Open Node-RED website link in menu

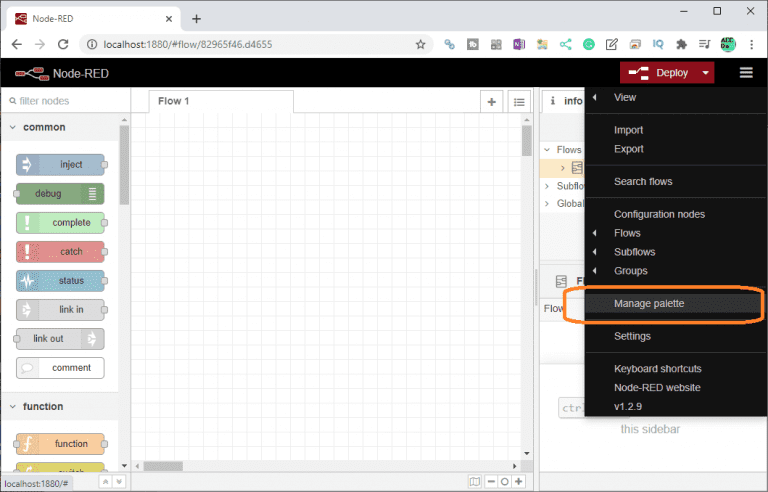(657, 387)
